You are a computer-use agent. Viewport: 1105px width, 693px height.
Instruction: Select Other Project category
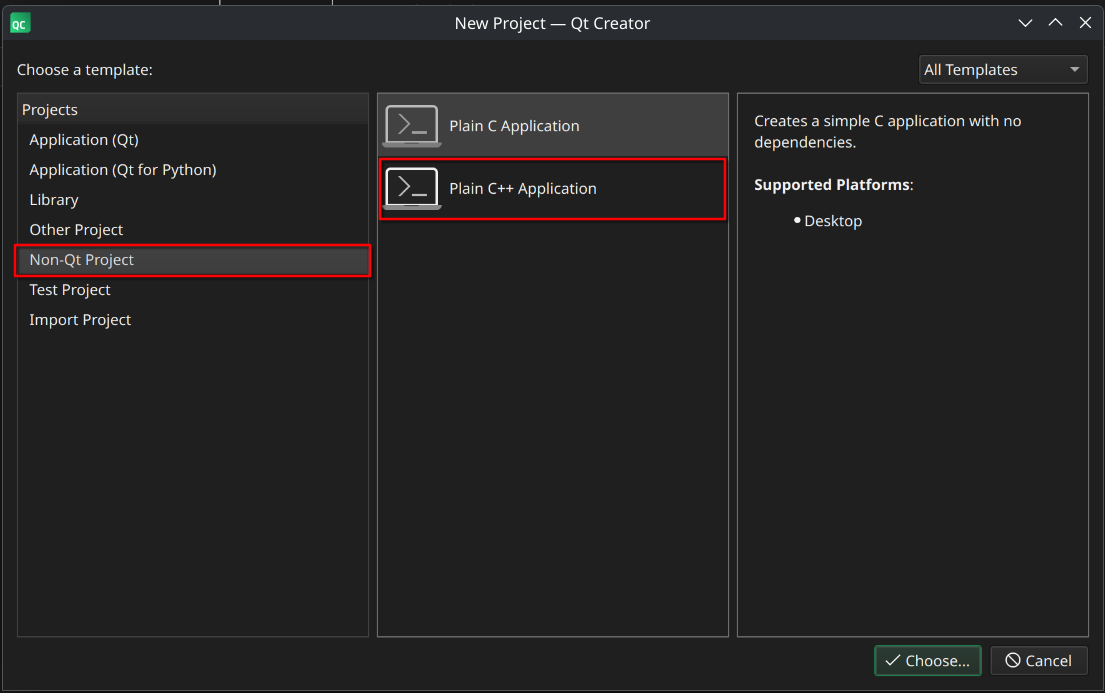point(192,230)
